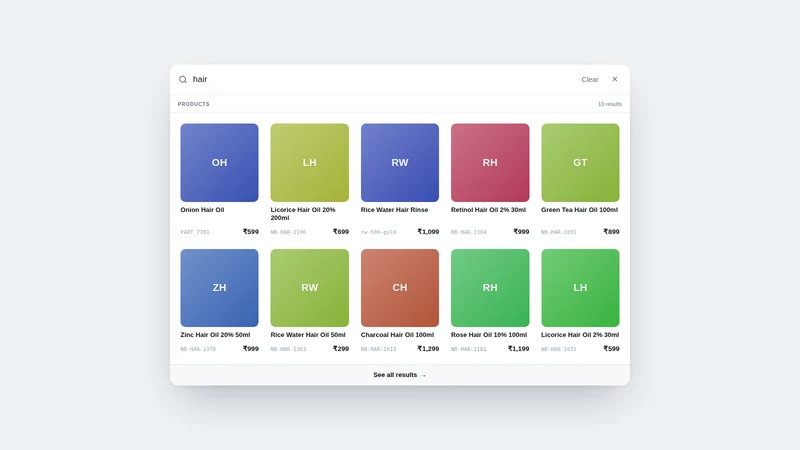Image resolution: width=800 pixels, height=450 pixels.
Task: Select the GT Green Tea thumbnail
Action: [580, 163]
